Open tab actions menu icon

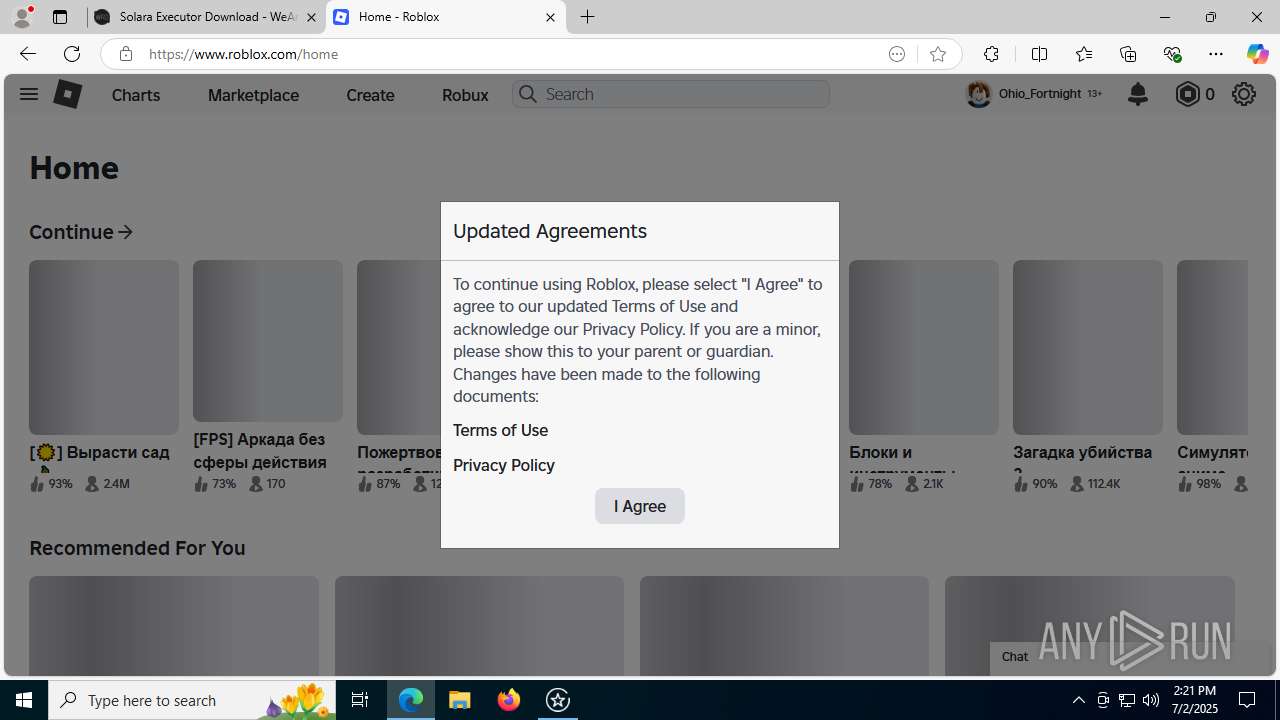(x=60, y=17)
